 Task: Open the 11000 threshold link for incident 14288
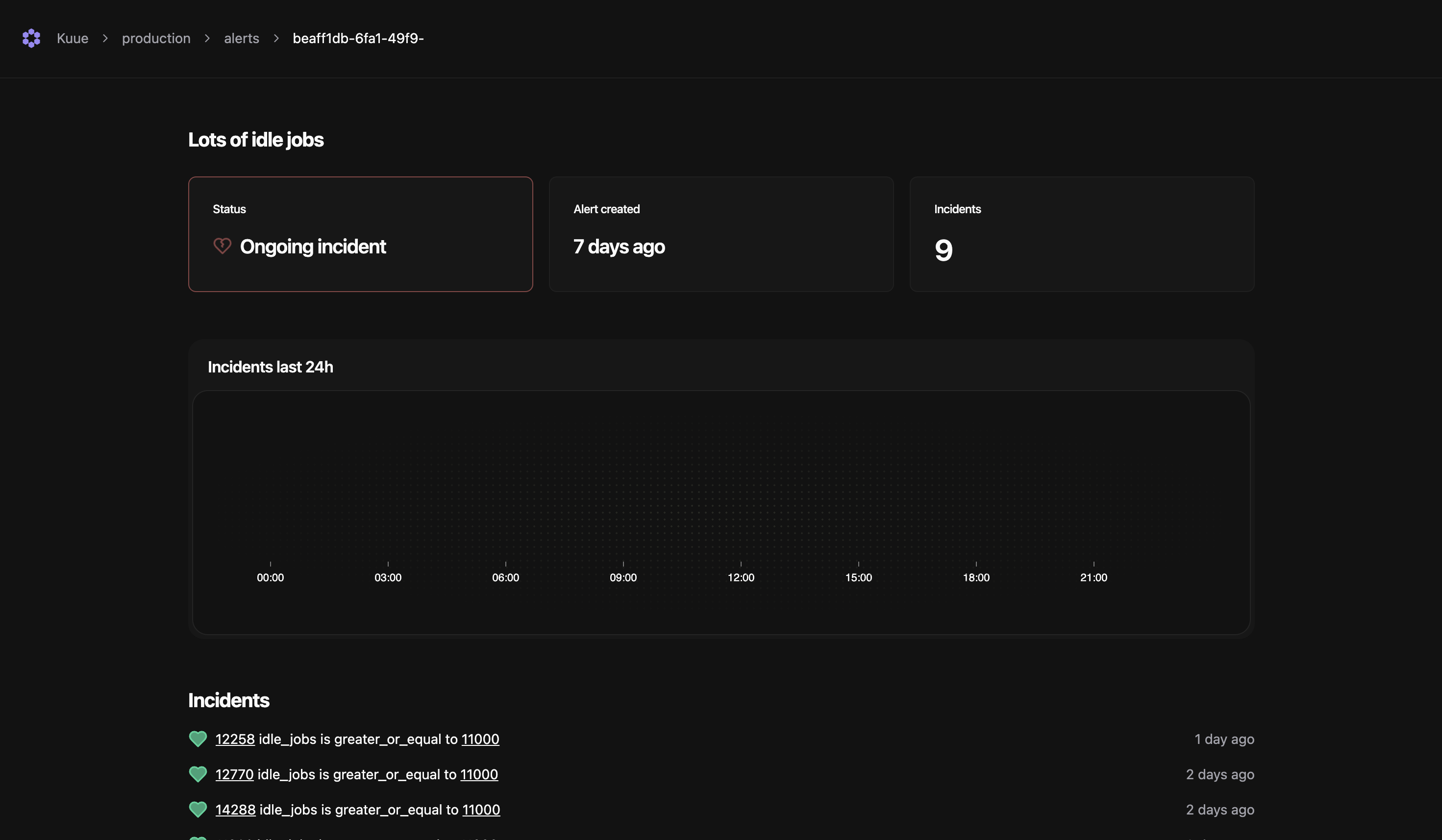tap(480, 809)
